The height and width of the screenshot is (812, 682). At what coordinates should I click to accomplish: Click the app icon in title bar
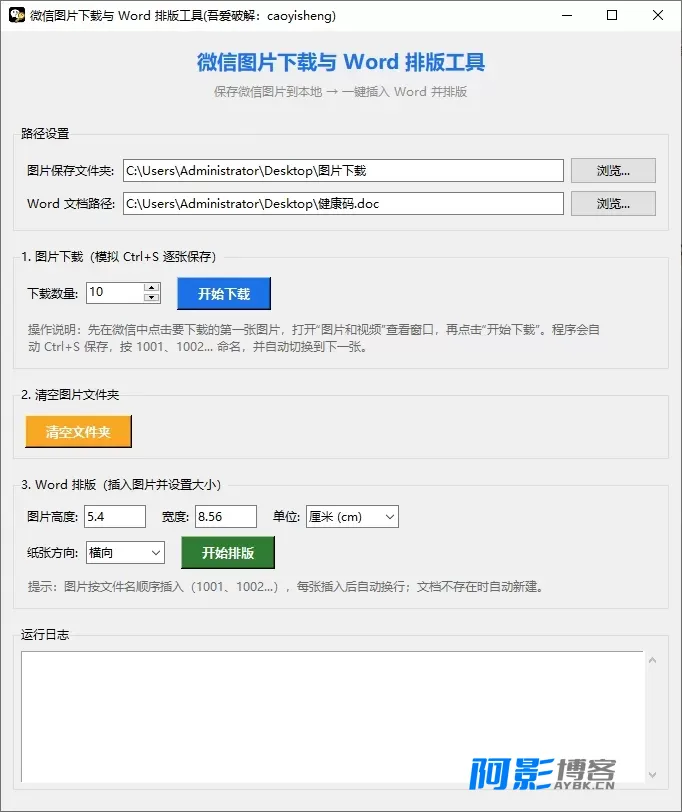(17, 15)
